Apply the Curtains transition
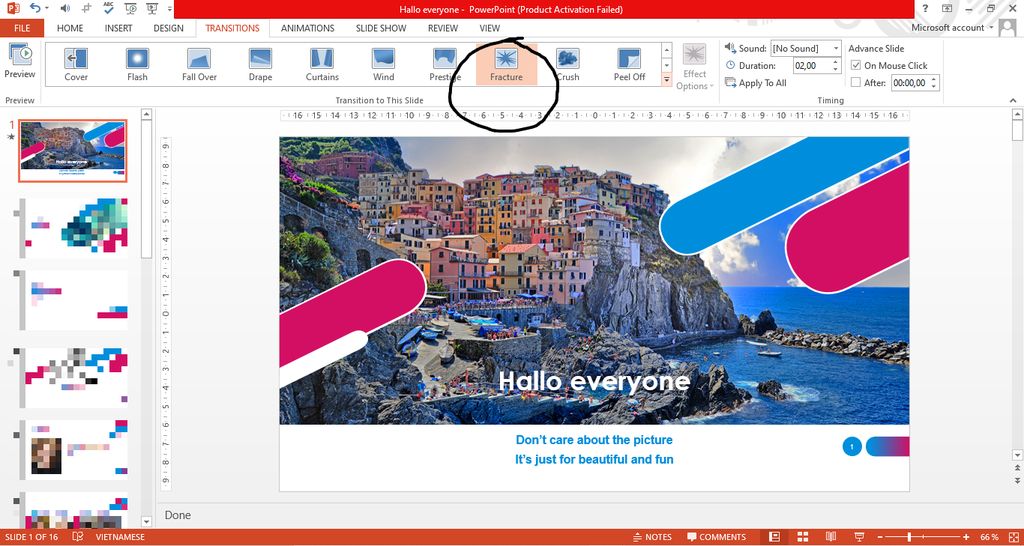Viewport: 1024px width, 546px height. click(321, 65)
